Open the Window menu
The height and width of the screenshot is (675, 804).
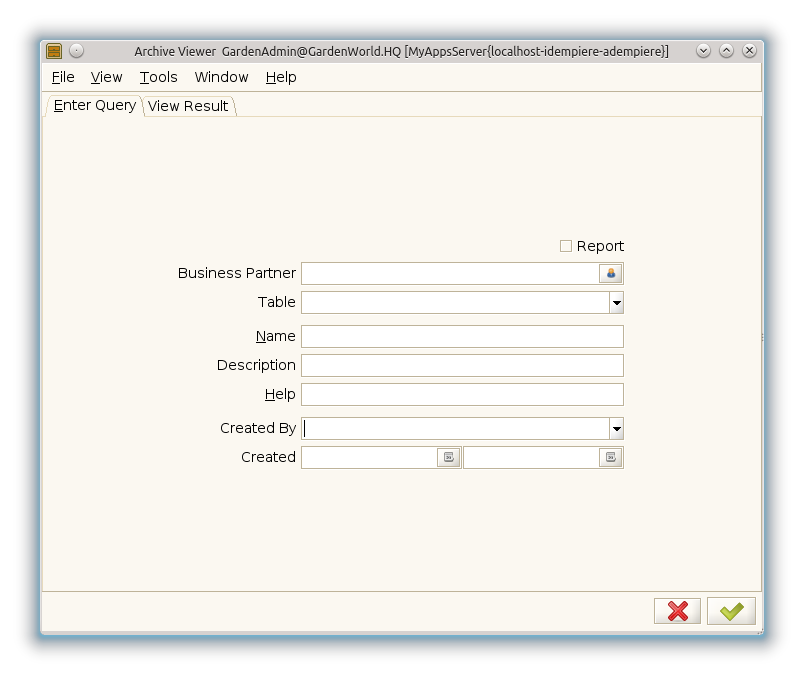click(221, 77)
